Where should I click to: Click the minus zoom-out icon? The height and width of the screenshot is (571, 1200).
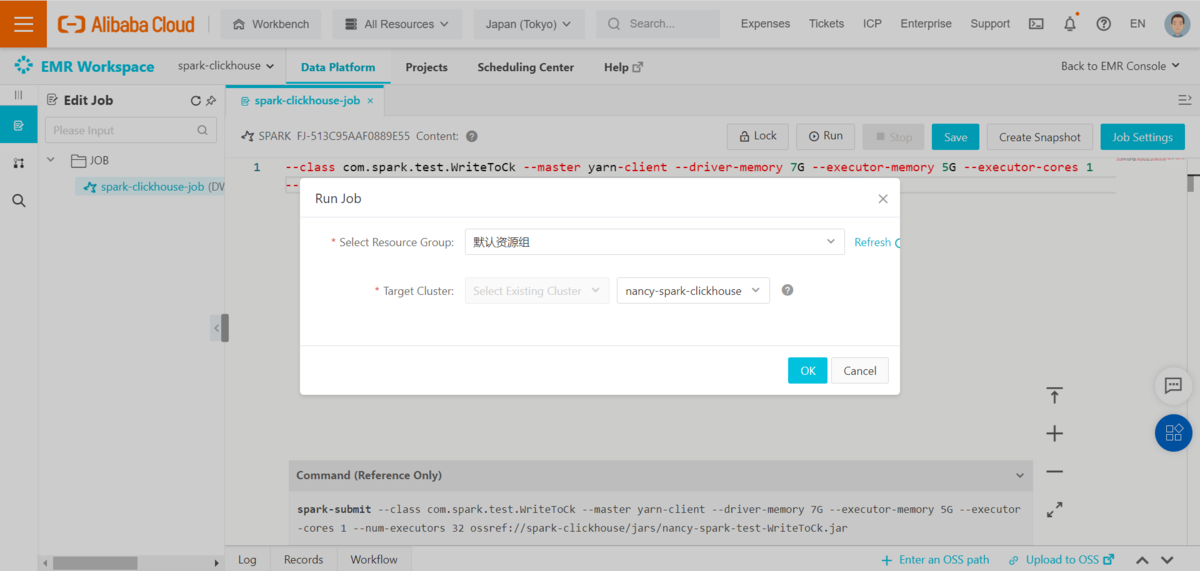1054,471
